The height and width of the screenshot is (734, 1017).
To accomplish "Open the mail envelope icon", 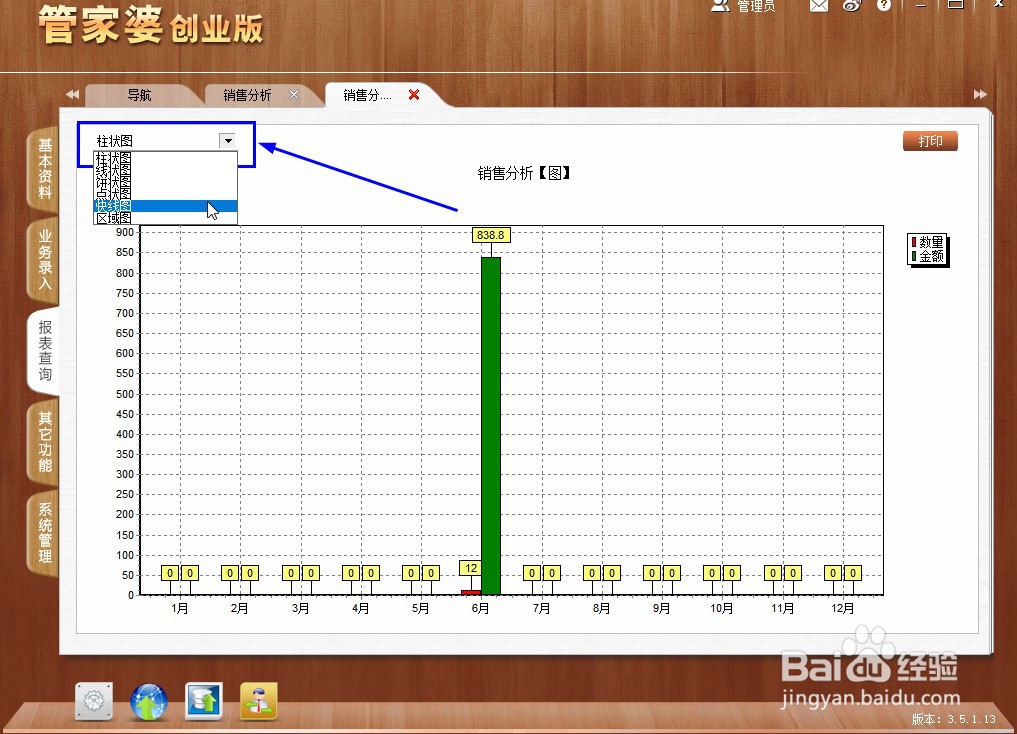I will click(x=819, y=5).
